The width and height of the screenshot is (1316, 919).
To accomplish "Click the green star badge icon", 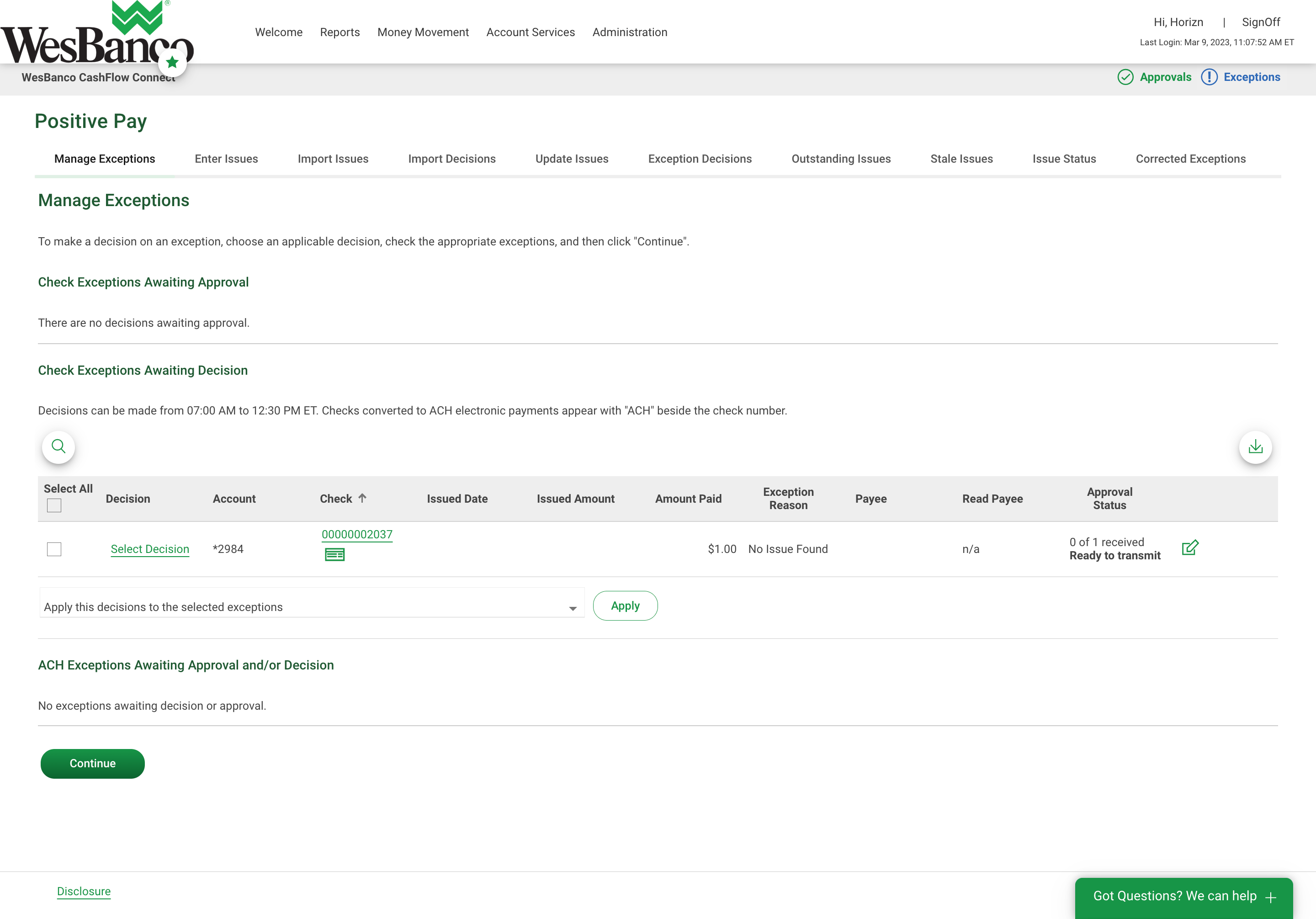I will pos(172,62).
